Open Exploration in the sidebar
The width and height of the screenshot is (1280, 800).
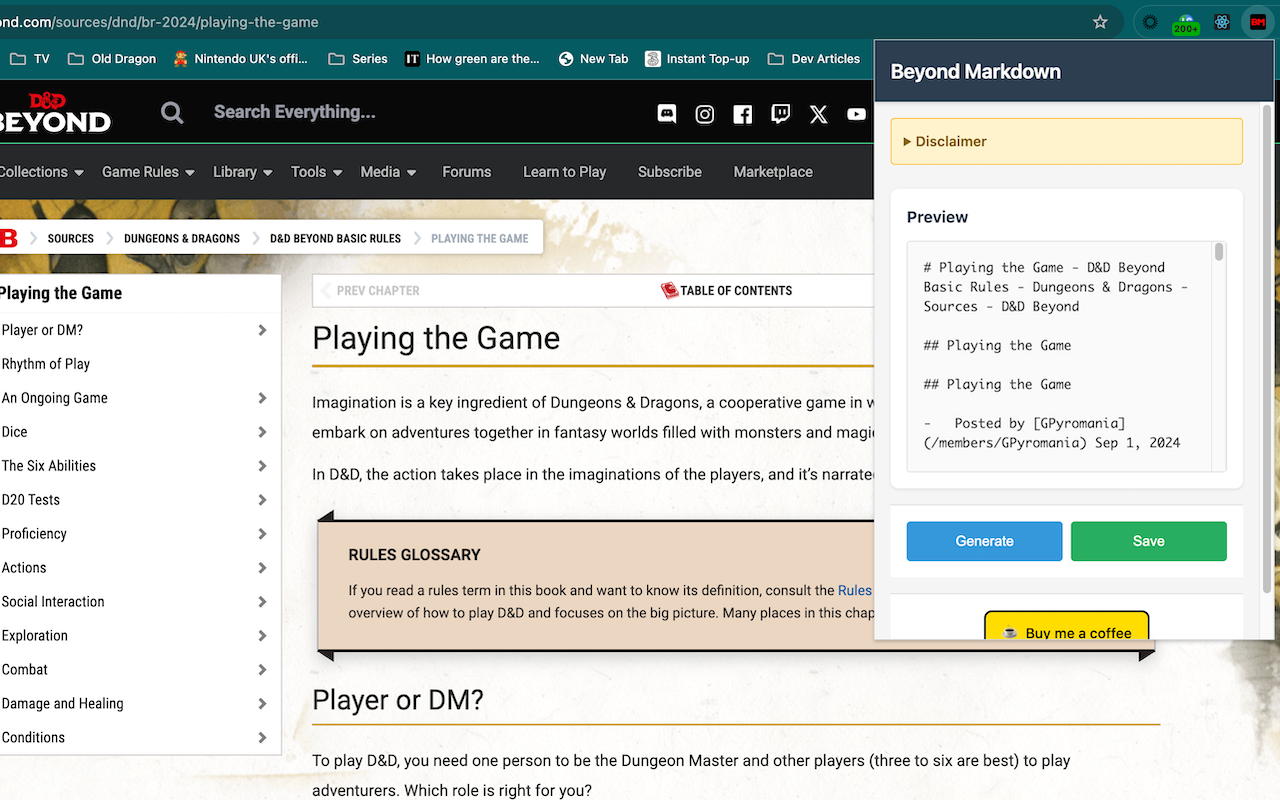pyautogui.click(x=35, y=636)
